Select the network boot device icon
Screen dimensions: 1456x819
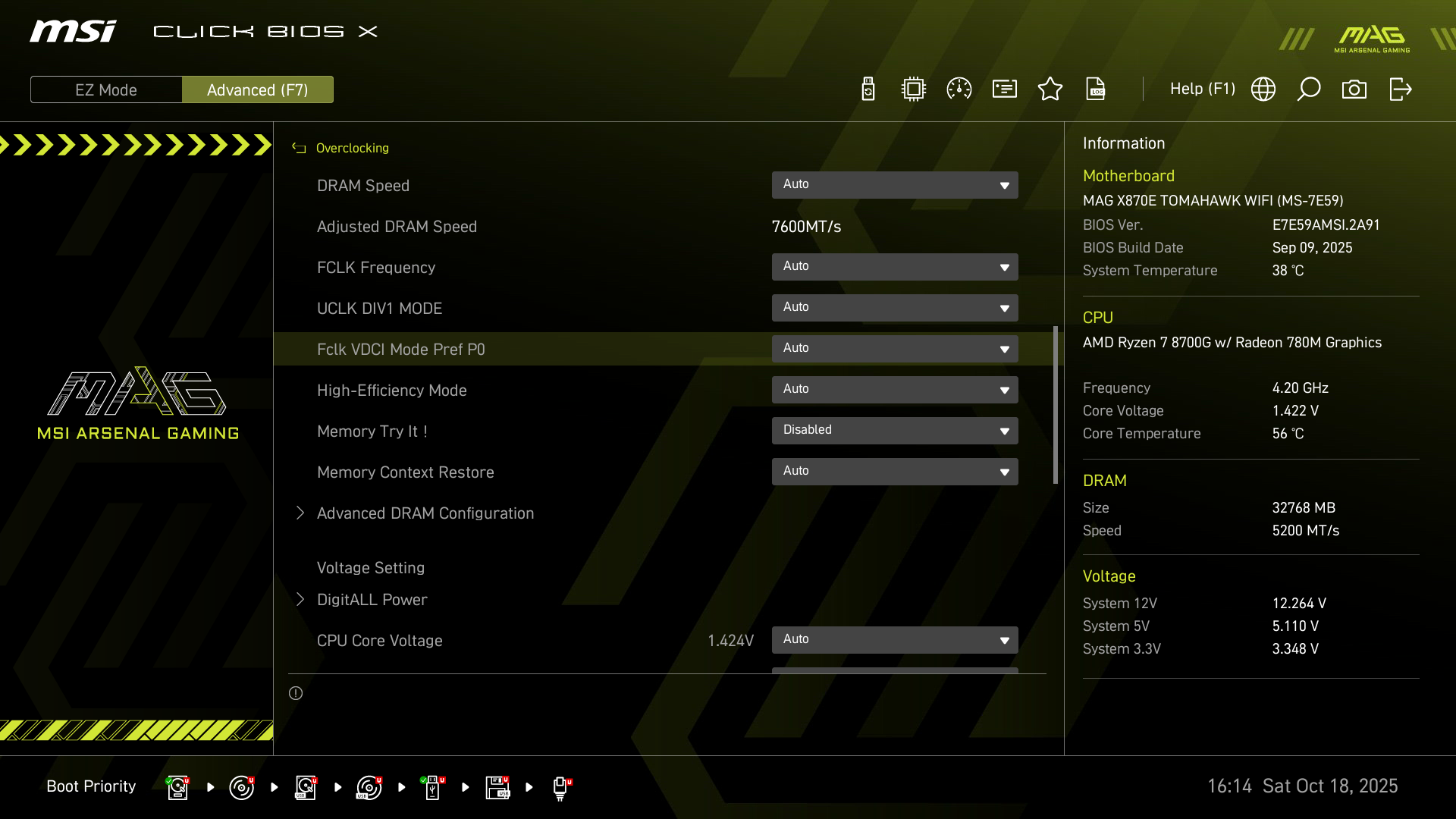(560, 787)
